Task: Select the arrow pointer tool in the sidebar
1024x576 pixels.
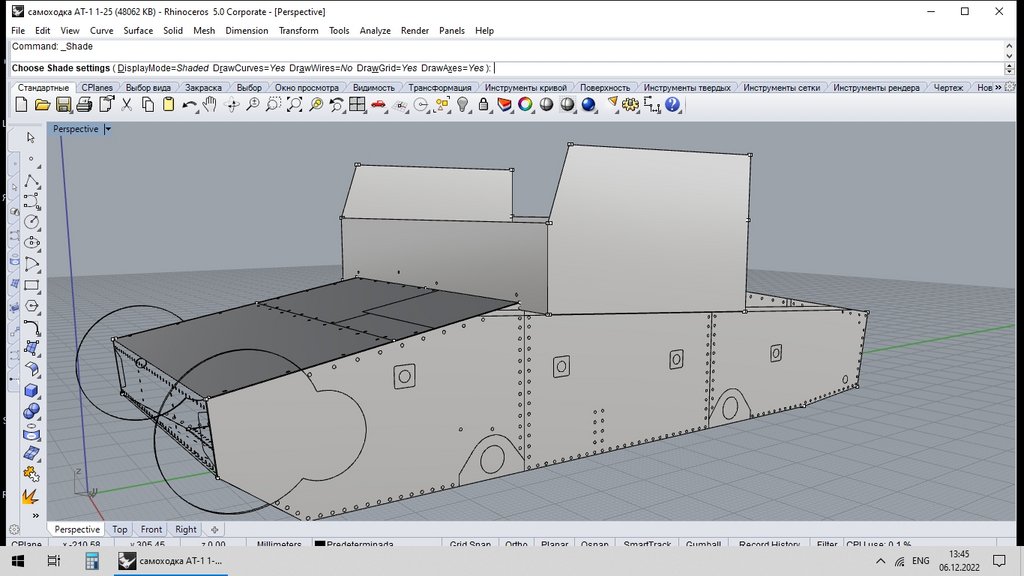Action: click(x=31, y=137)
